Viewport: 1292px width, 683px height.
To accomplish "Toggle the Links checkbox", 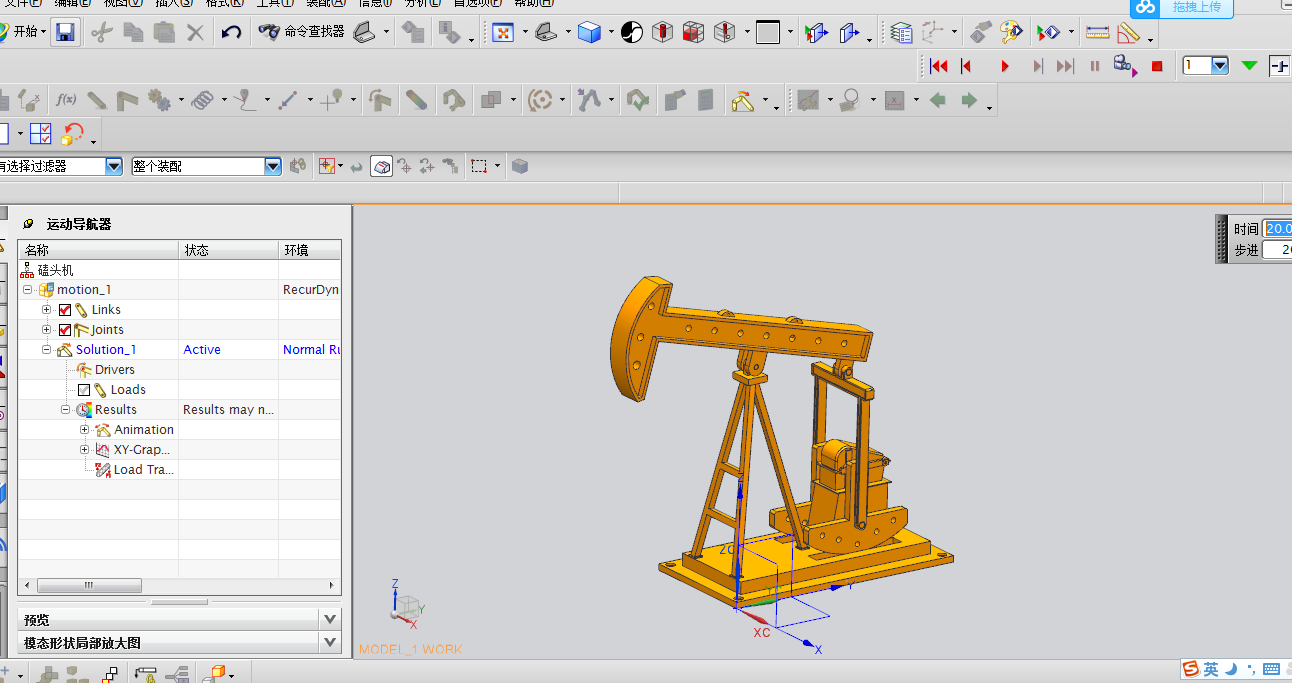I will click(x=65, y=310).
